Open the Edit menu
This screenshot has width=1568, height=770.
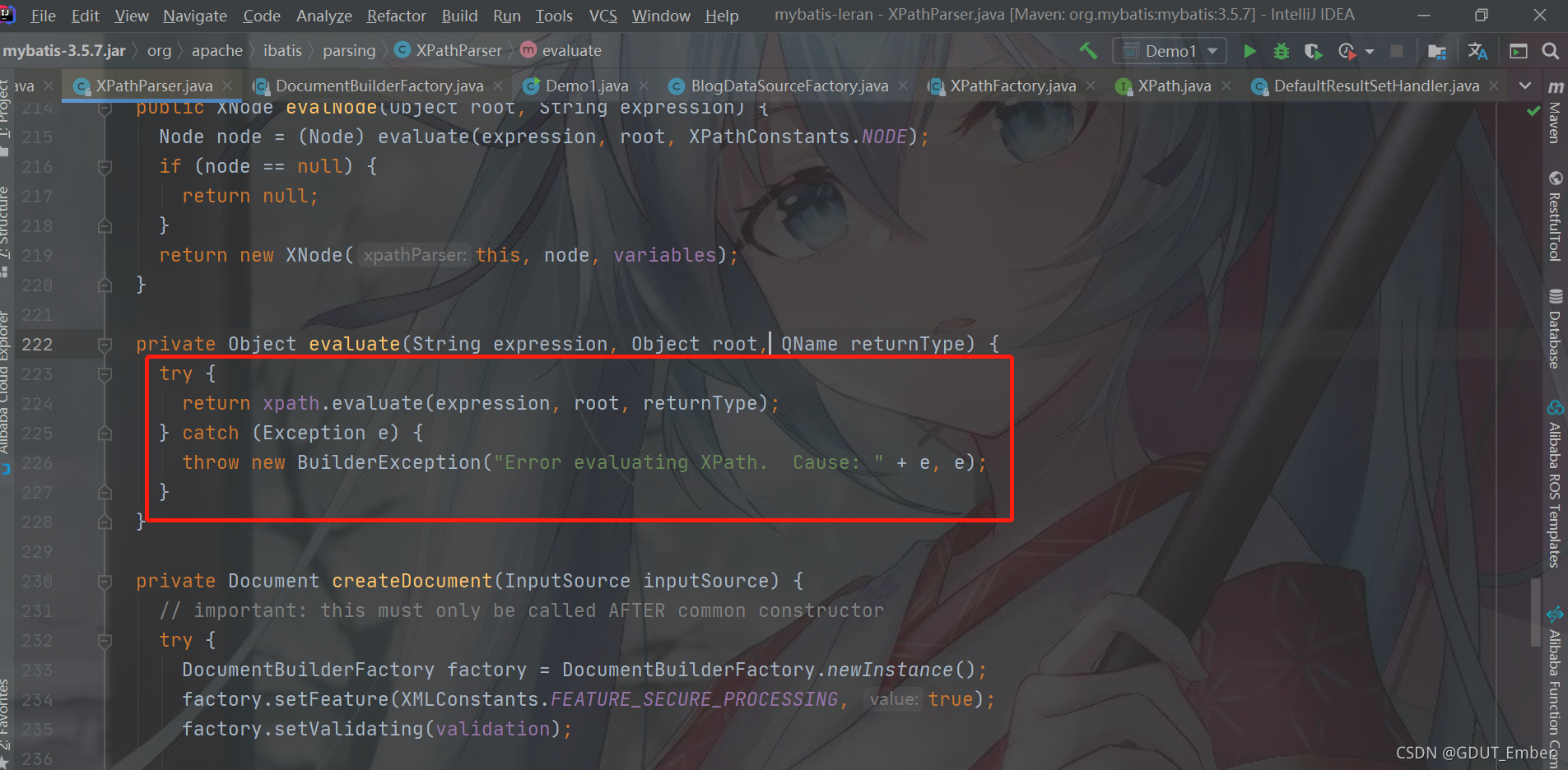(85, 16)
